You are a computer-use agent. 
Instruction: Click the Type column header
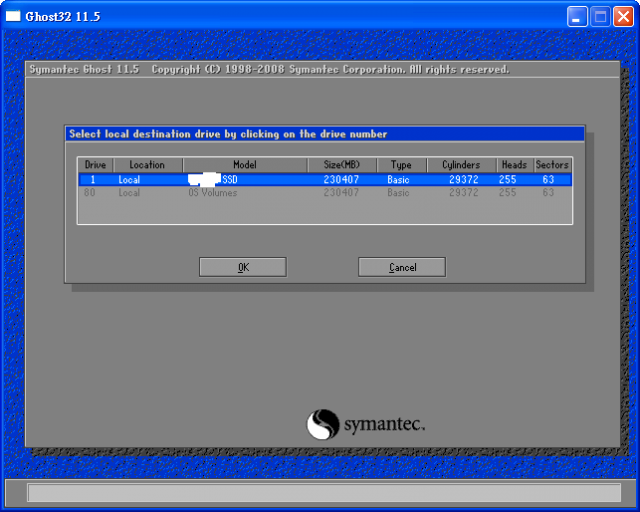tap(401, 165)
